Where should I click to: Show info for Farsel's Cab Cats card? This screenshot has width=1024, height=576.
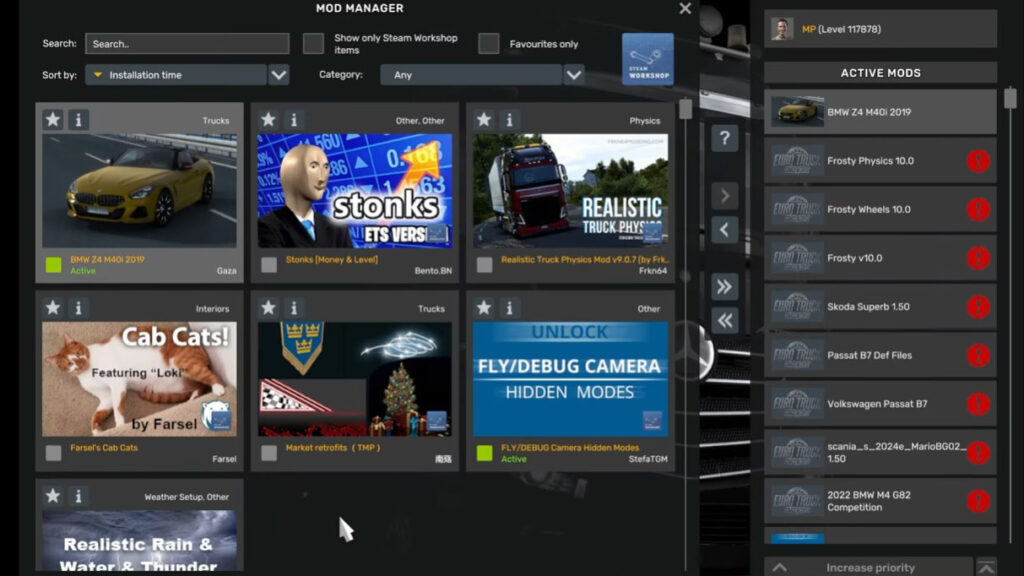[x=78, y=308]
